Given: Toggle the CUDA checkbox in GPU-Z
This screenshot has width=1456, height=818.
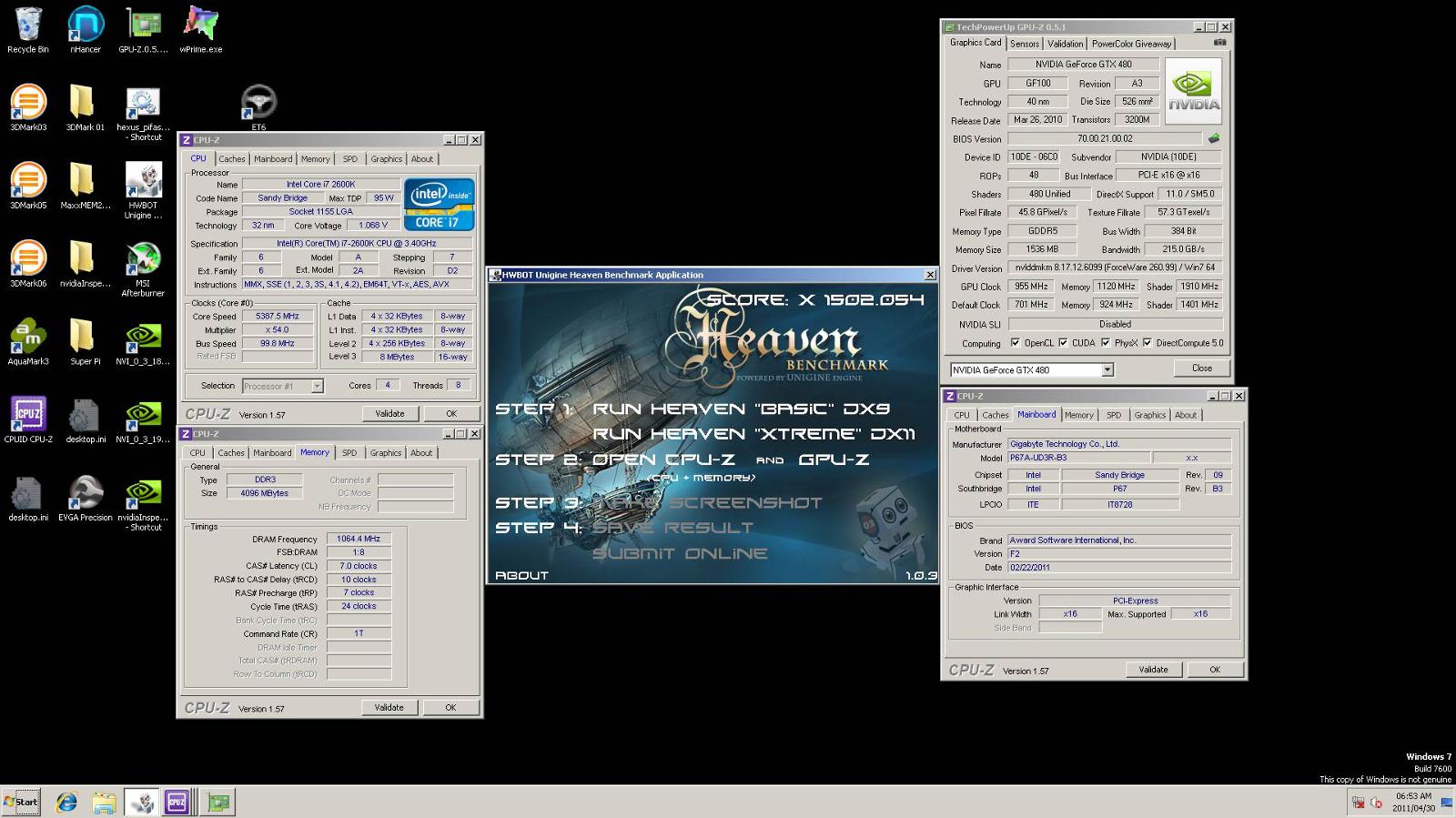Looking at the screenshot, I should point(1063,343).
